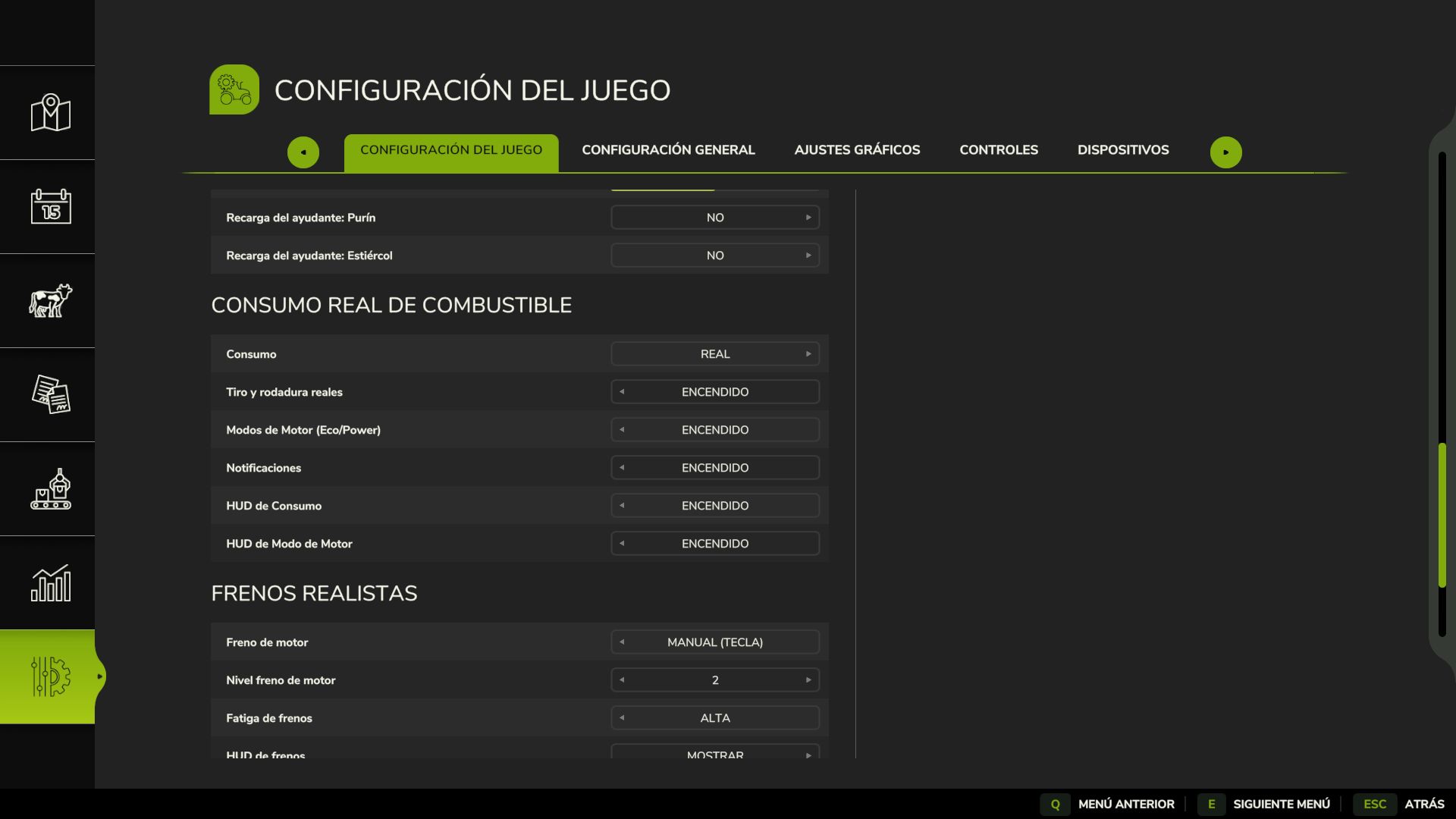Click right arrow on Recarga del ayudante: Purín
Image resolution: width=1456 pixels, height=819 pixels.
[808, 218]
